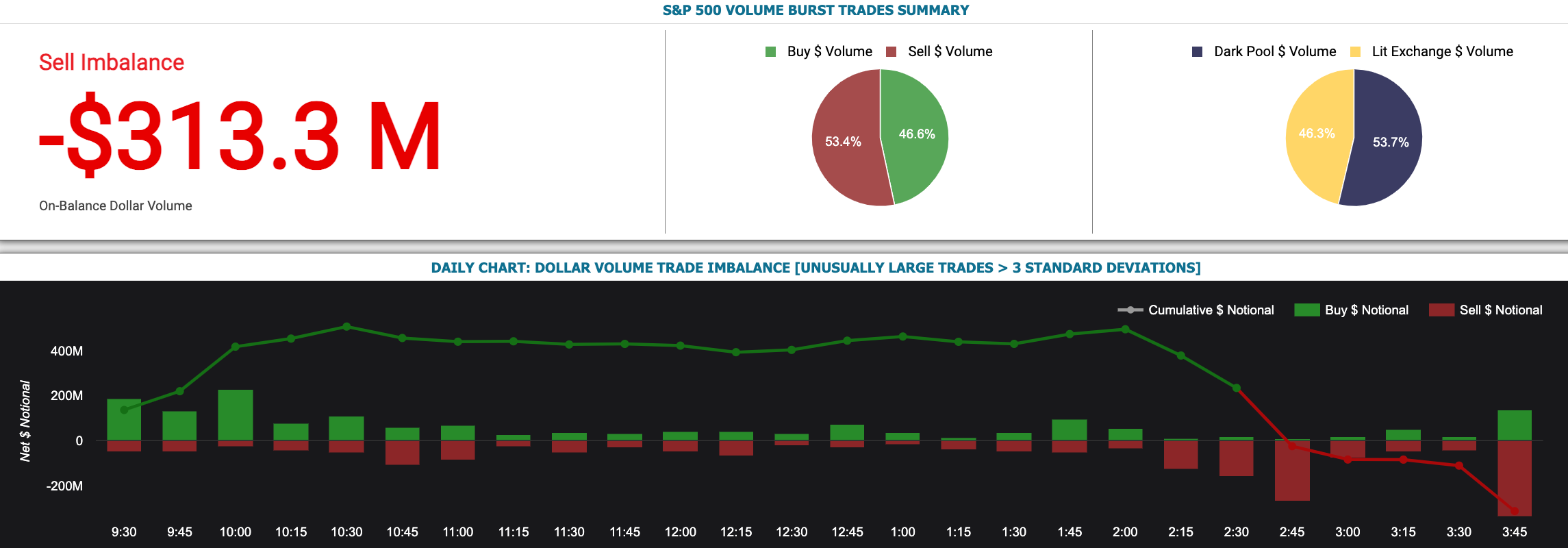The image size is (1568, 548).
Task: Click the -200M y-axis label
Action: [64, 486]
